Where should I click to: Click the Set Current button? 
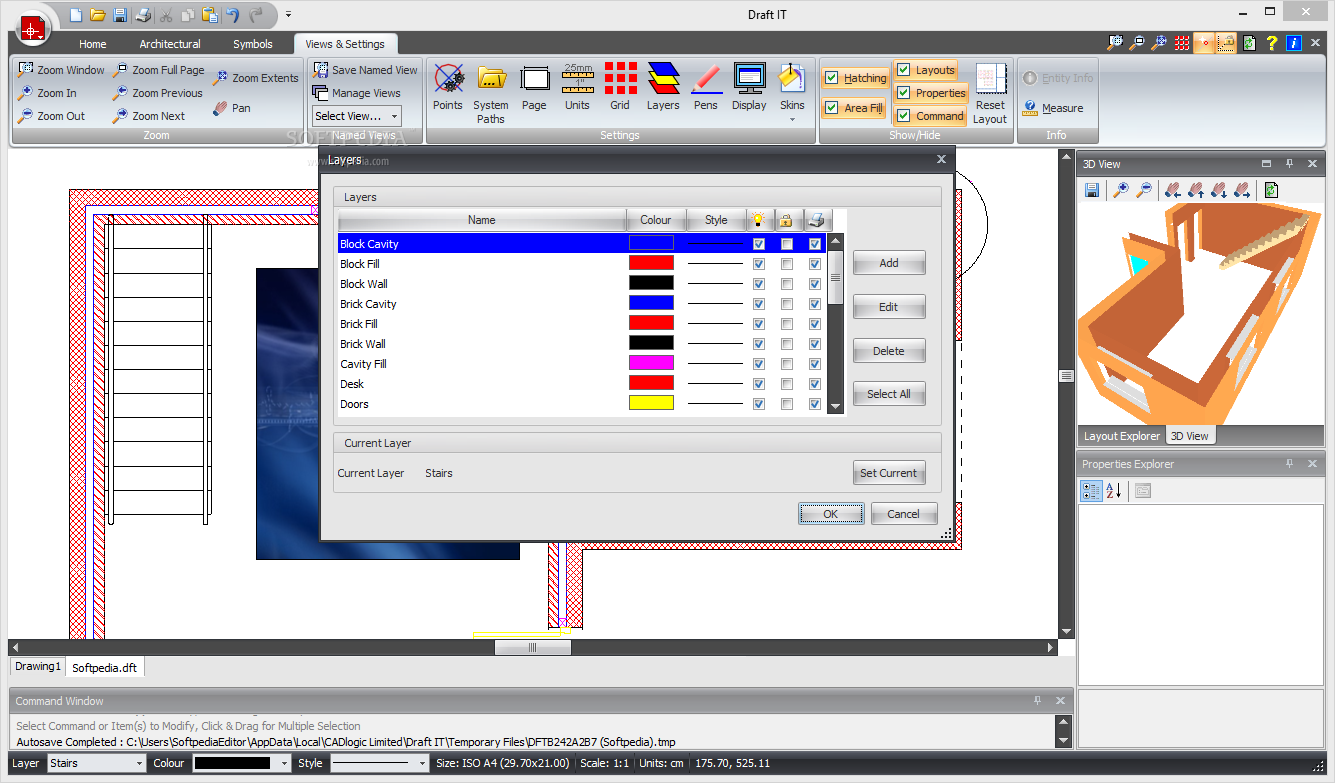(x=889, y=473)
